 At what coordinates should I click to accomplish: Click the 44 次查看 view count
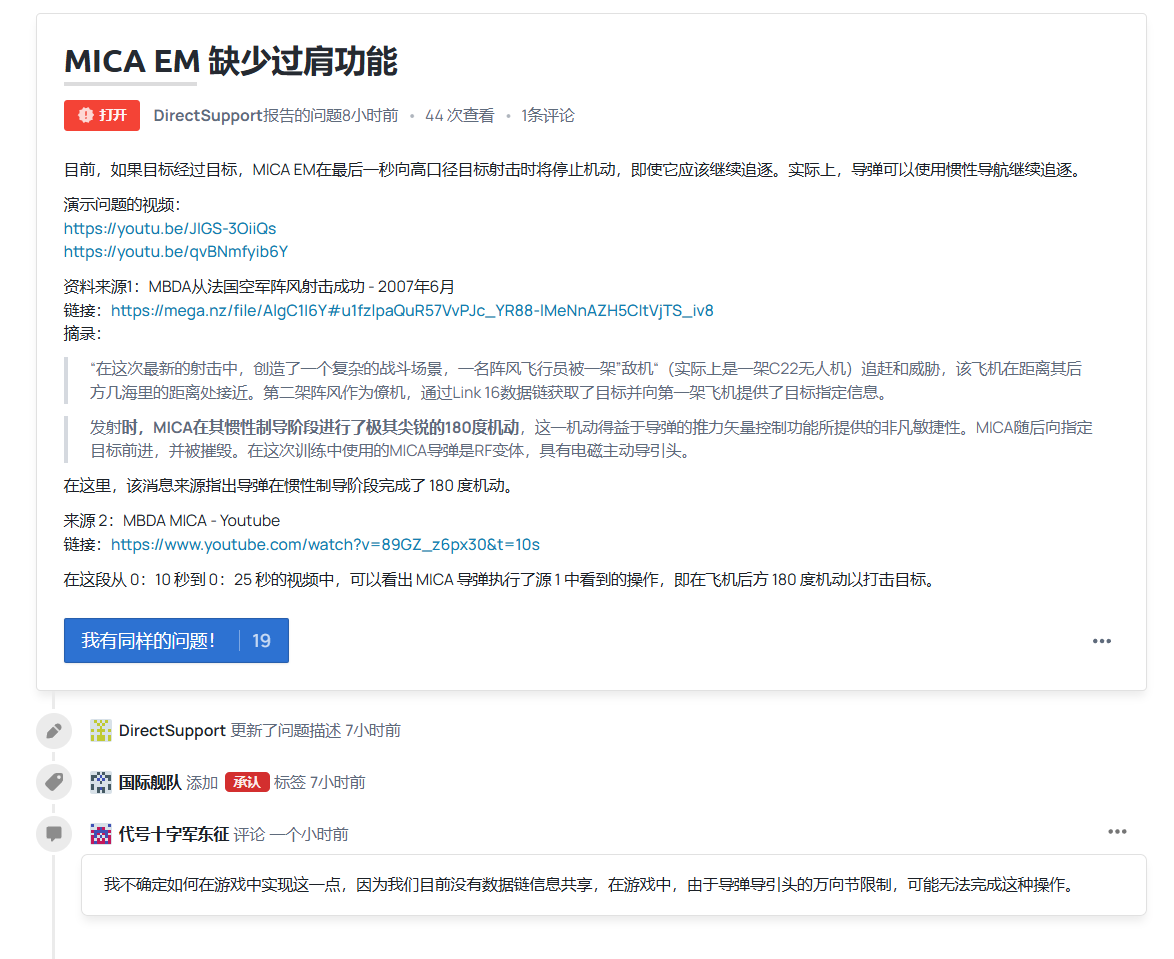[460, 115]
